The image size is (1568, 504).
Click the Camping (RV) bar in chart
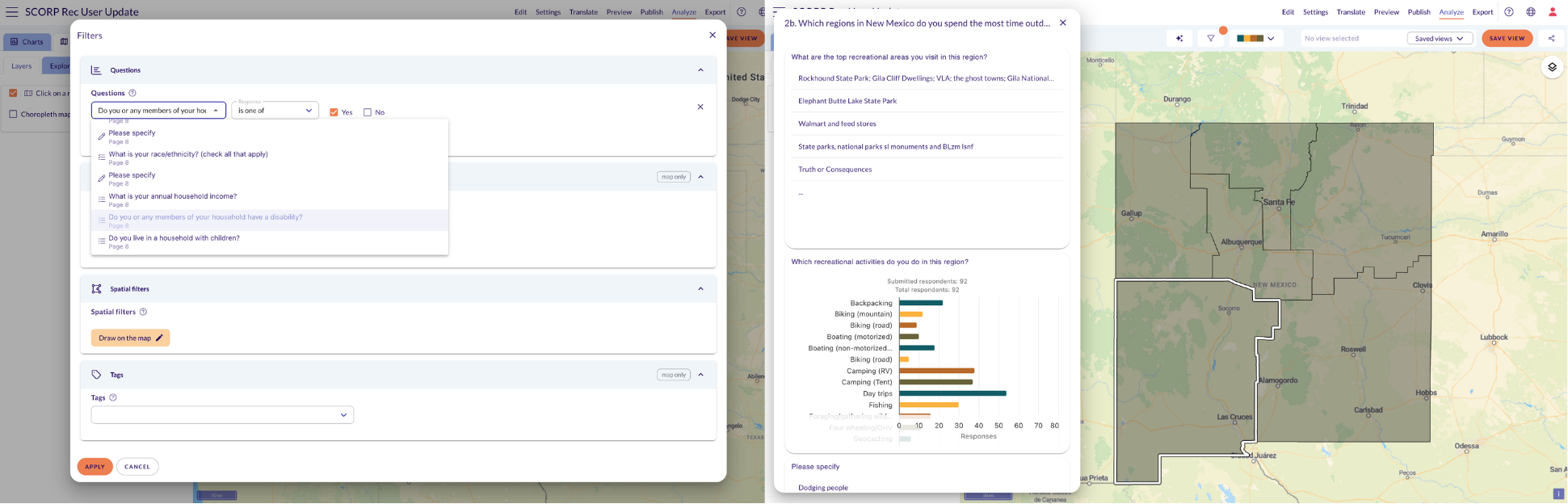pos(936,371)
